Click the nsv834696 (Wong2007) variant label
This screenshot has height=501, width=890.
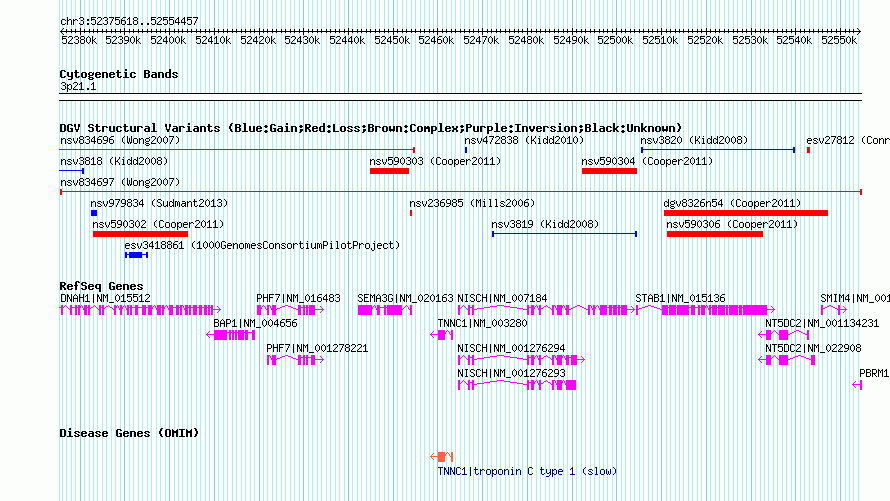[x=120, y=140]
